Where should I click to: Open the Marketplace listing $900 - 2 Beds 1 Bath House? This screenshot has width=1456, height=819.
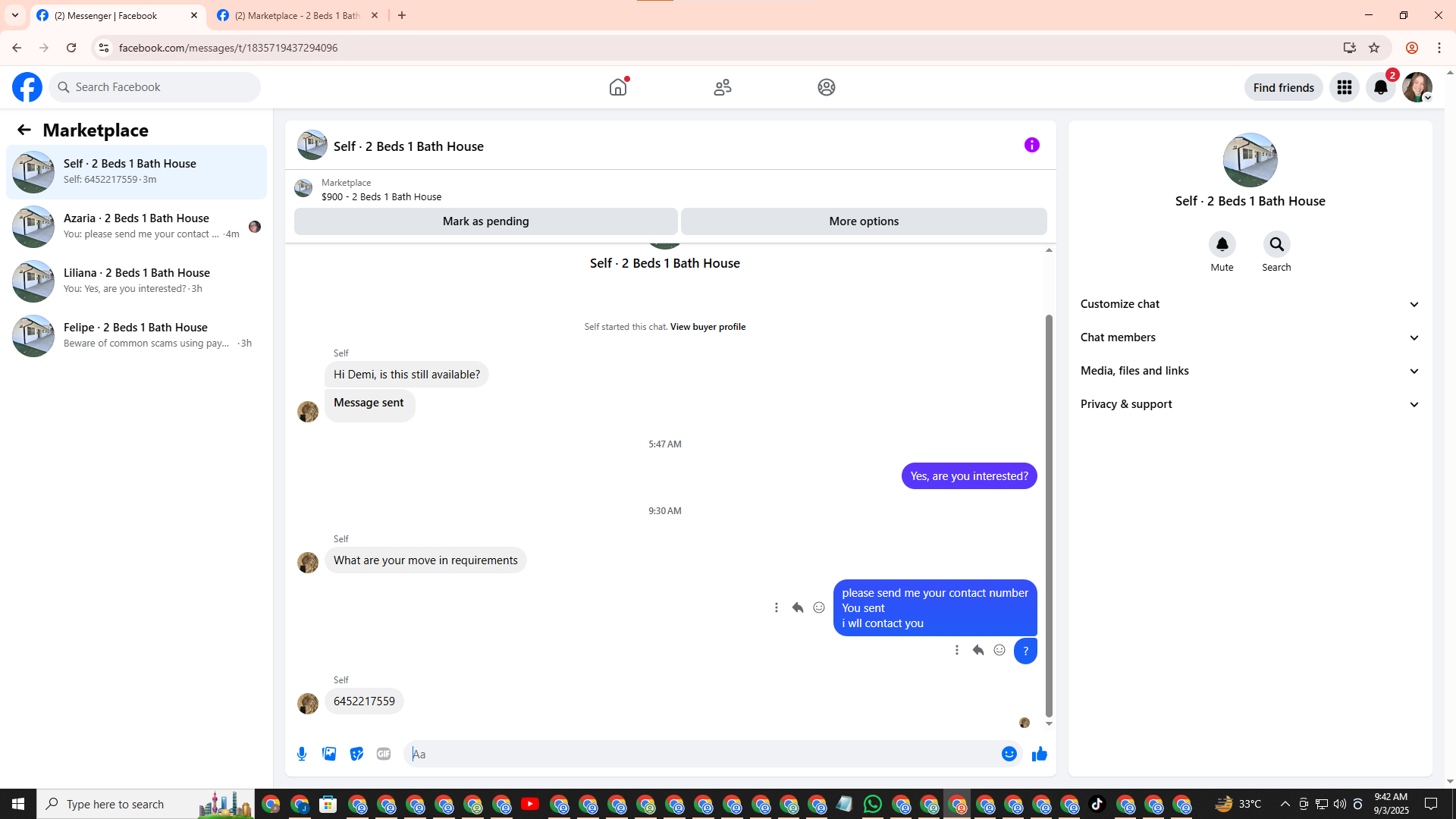click(x=381, y=196)
